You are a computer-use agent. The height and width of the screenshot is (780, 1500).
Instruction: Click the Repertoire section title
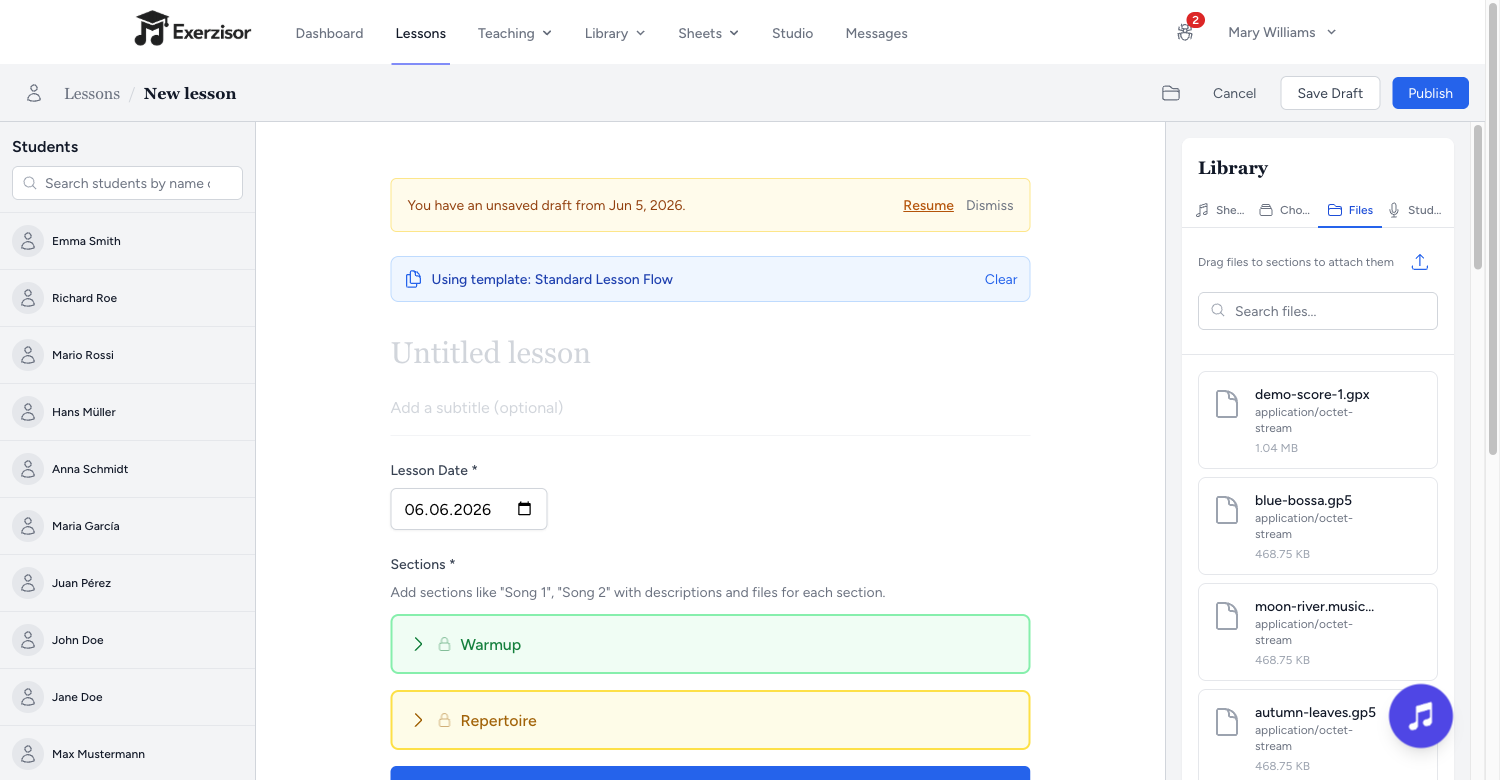point(498,720)
